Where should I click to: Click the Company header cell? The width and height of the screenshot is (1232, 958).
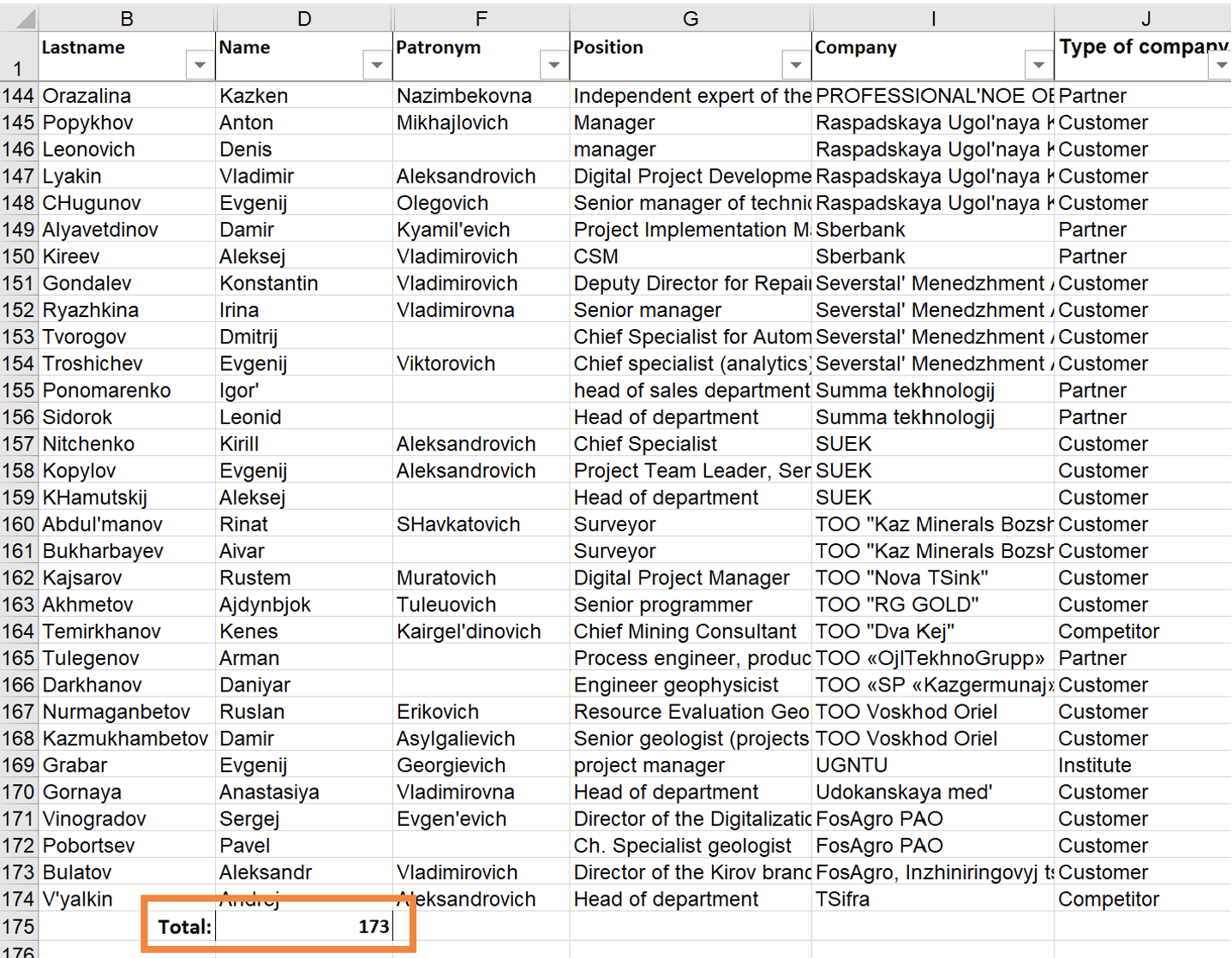[x=933, y=57]
